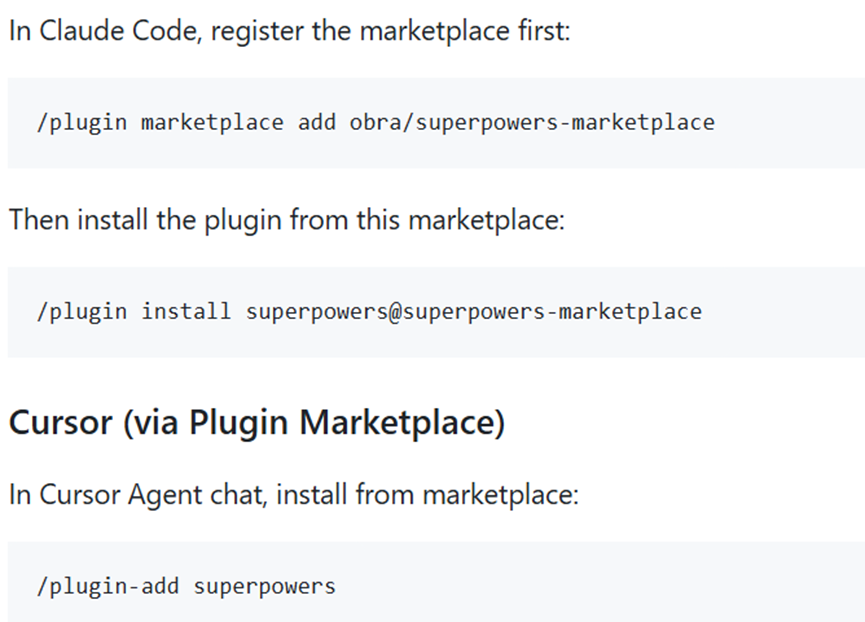Click 'superpowers@superpowers-marketplace' in the install command
865x622 pixels.
(474, 312)
